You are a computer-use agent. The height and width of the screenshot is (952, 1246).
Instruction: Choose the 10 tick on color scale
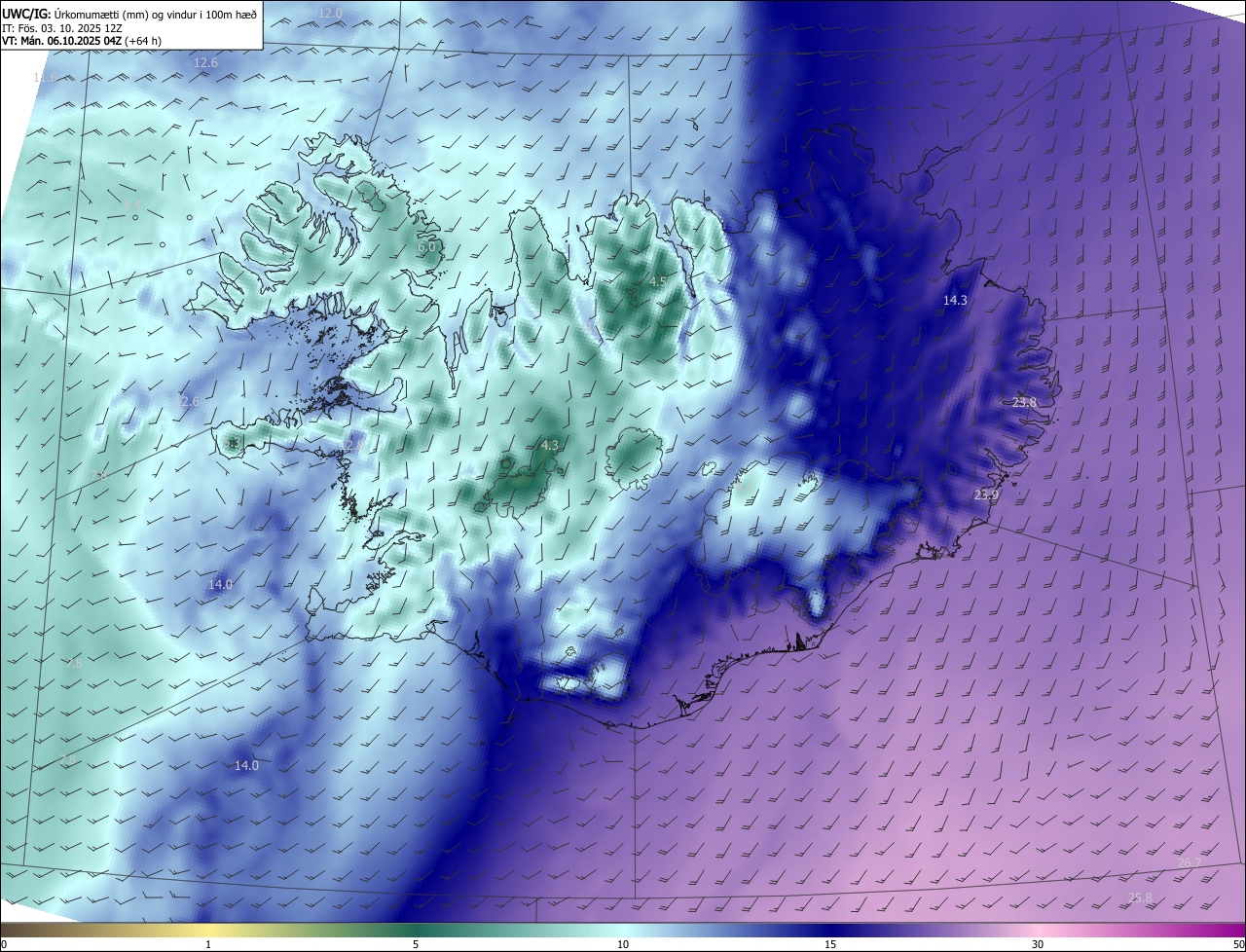(x=623, y=944)
